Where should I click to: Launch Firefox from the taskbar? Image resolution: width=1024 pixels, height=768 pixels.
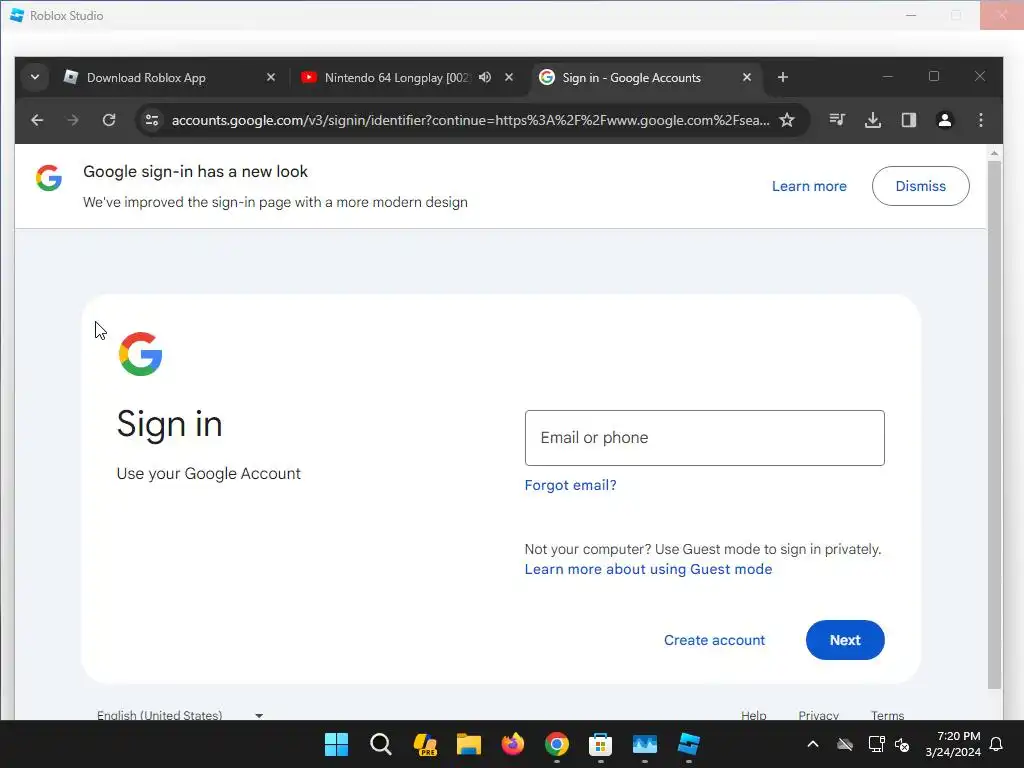point(513,744)
